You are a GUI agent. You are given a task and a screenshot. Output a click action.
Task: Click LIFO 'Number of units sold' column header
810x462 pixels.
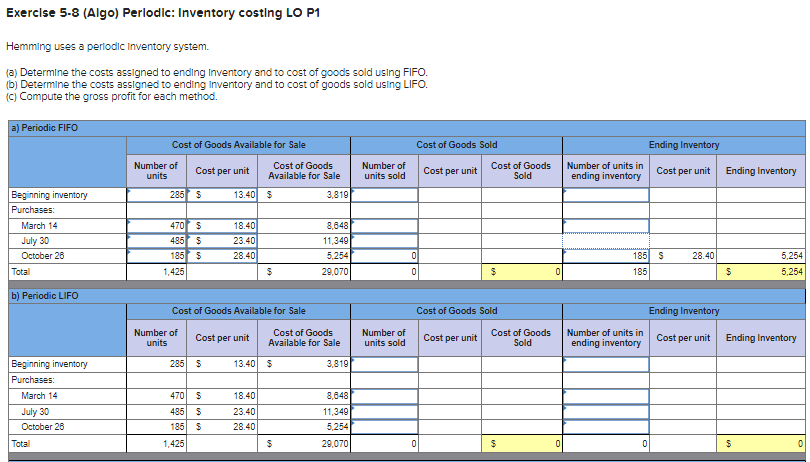tap(384, 337)
